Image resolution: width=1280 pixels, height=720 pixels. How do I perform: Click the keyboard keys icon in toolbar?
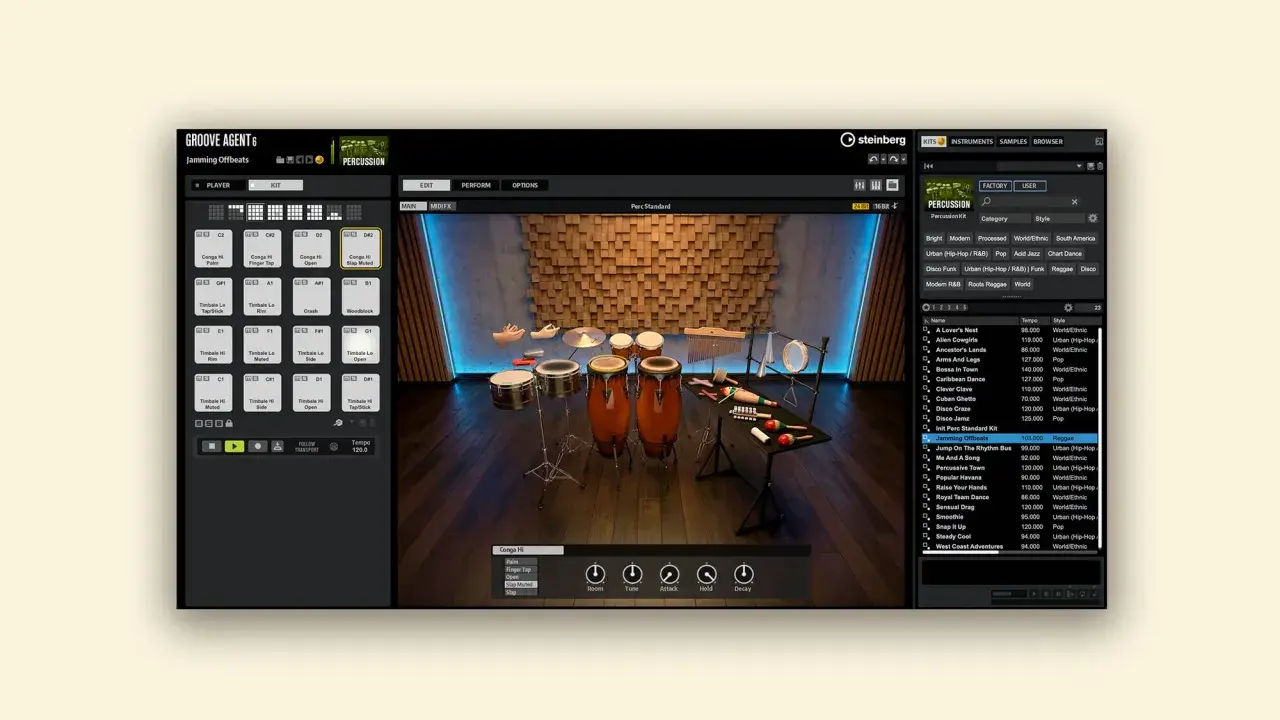coord(876,185)
